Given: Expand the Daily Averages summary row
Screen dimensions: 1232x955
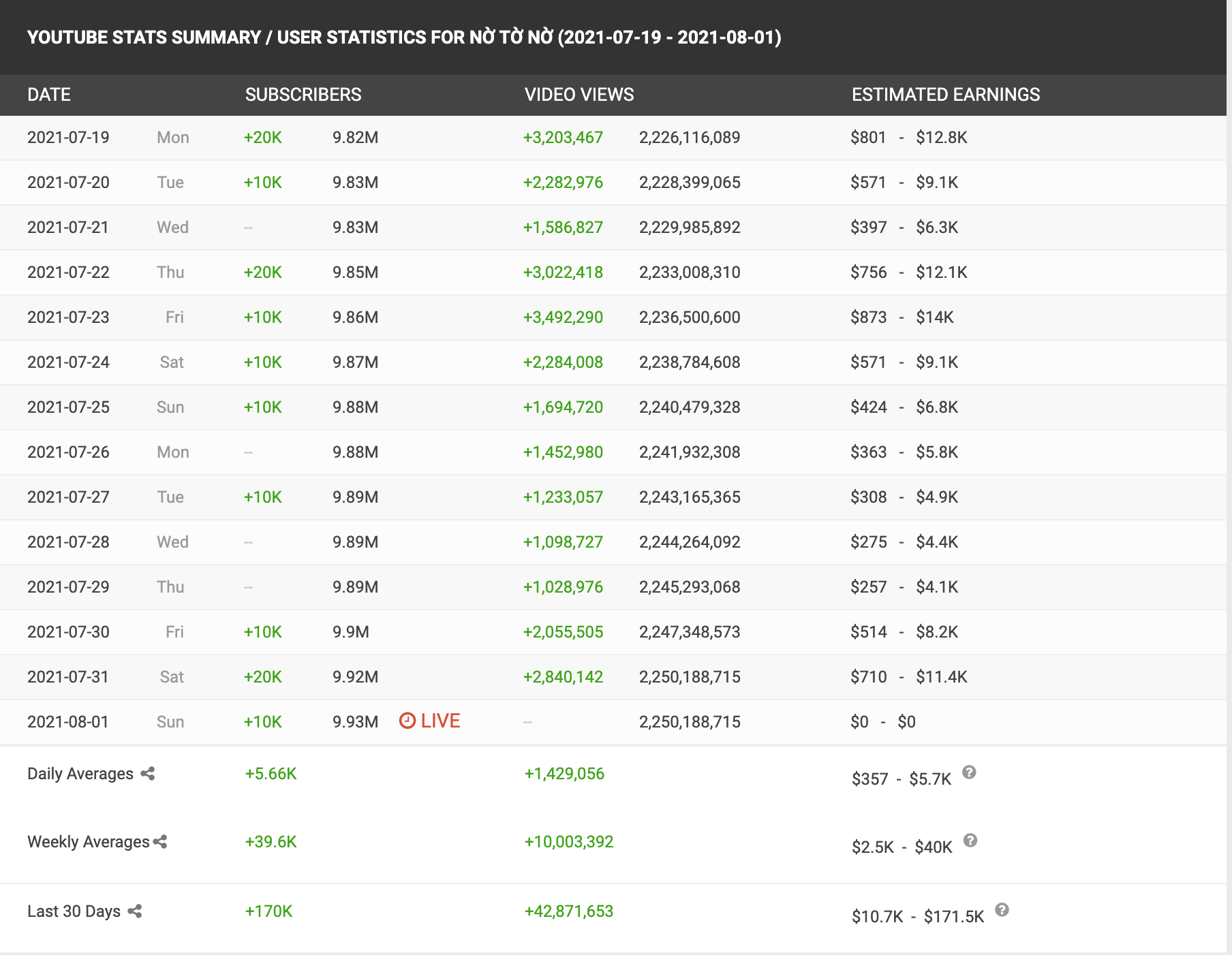Looking at the screenshot, I should pyautogui.click(x=80, y=773).
